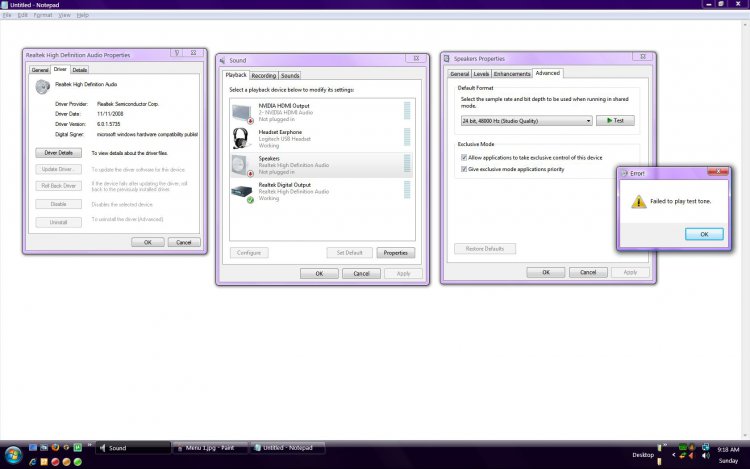750x469 pixels.
Task: Open the Recording tab in Sound window
Action: [x=264, y=76]
